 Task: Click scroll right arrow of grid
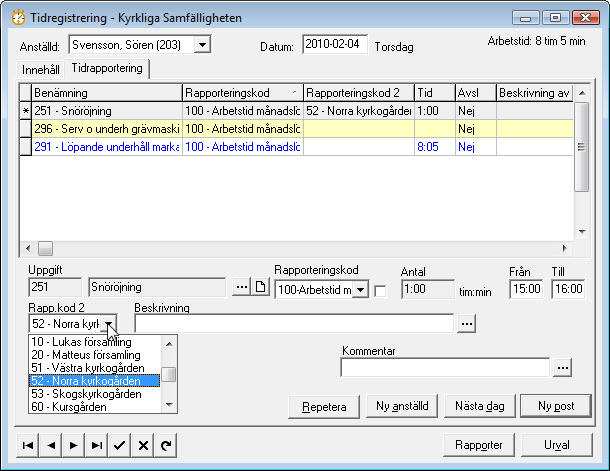(x=564, y=248)
